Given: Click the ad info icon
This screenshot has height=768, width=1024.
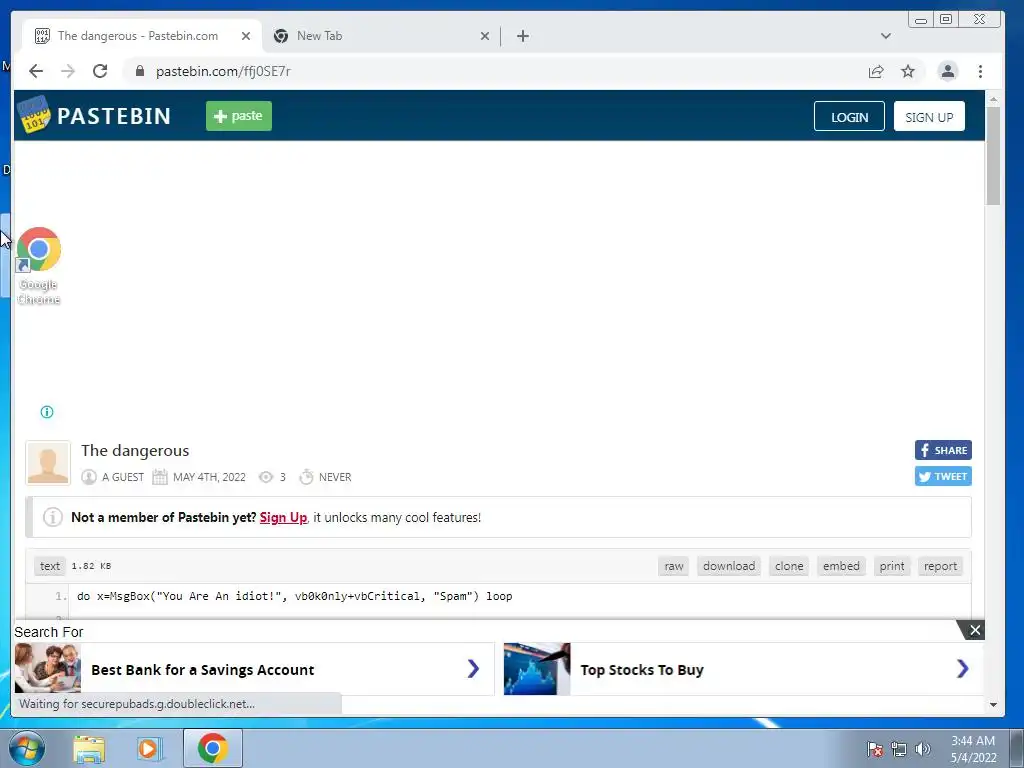Looking at the screenshot, I should (47, 411).
